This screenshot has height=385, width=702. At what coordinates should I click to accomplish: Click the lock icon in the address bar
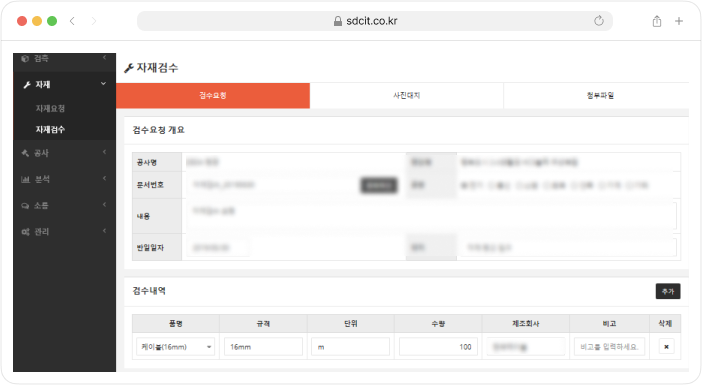point(338,21)
